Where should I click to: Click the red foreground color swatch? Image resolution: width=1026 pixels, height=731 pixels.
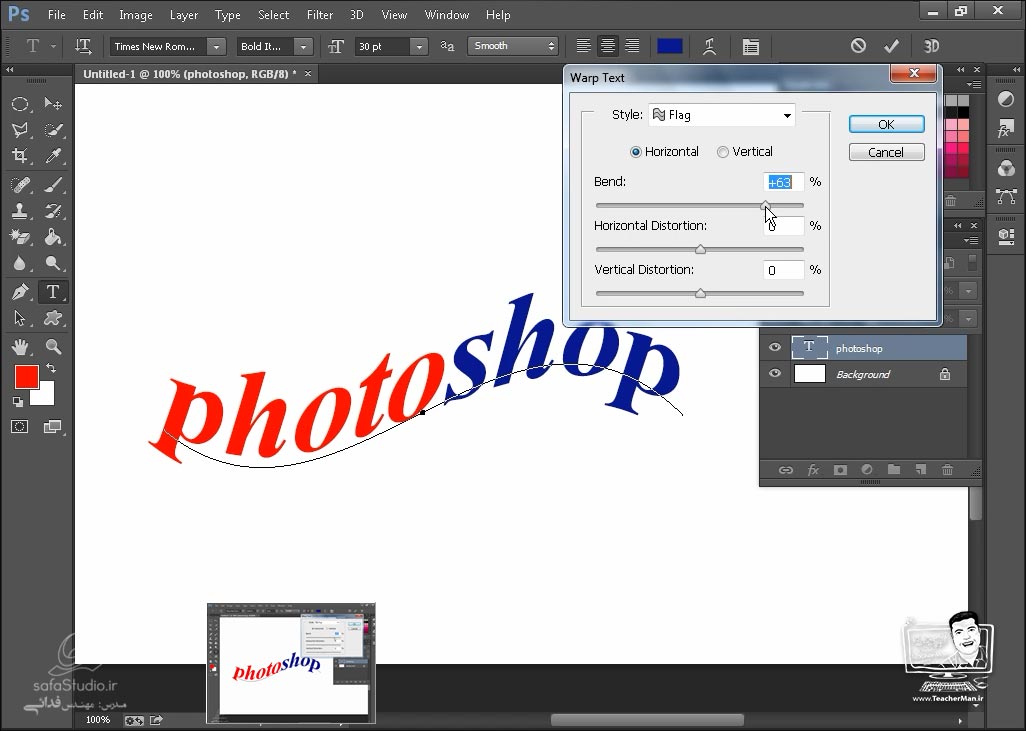(x=27, y=377)
